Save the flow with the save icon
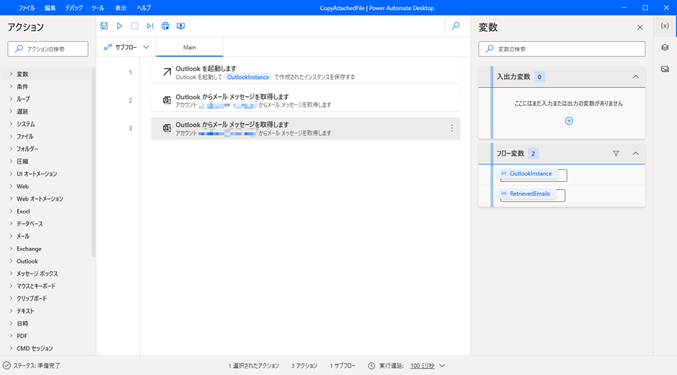677x375 pixels. 104,26
